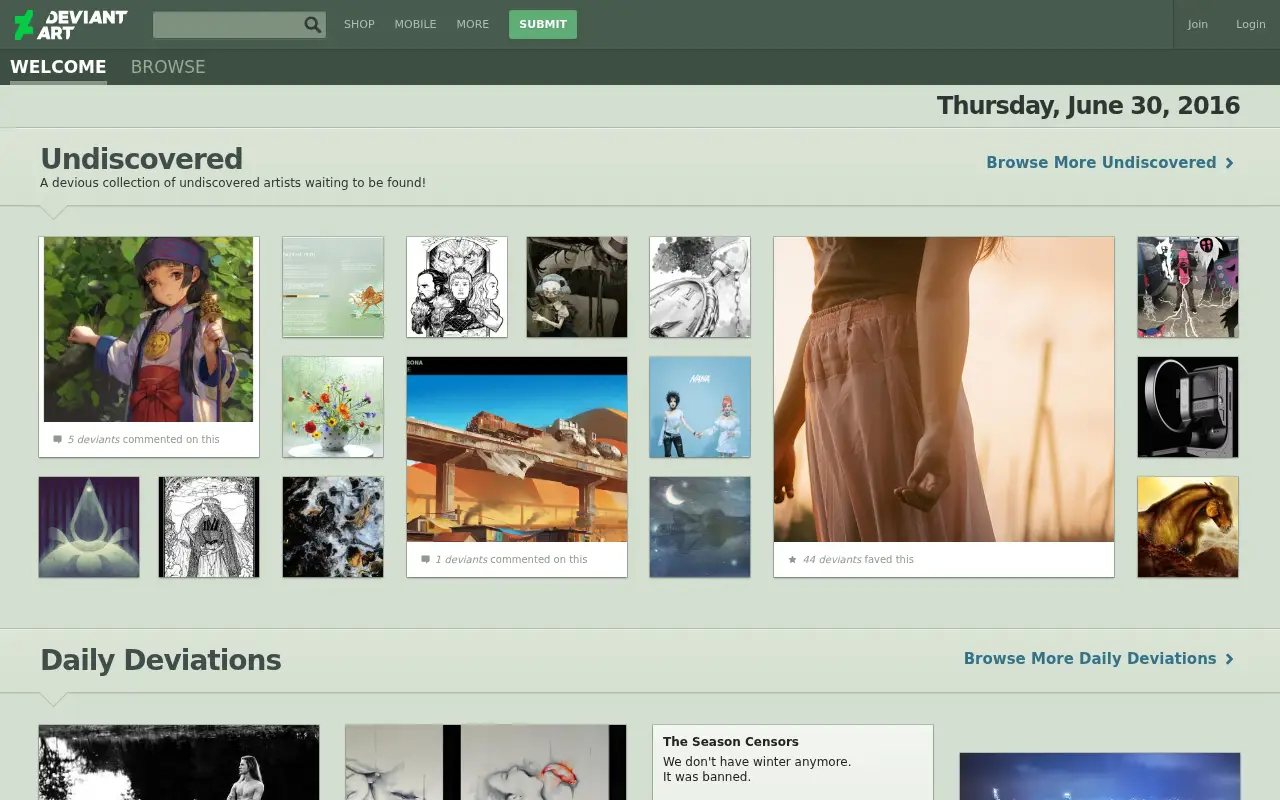This screenshot has height=800, width=1280.
Task: Click the 'A devious collection of undiscovered artists' subtitle
Action: pos(233,183)
